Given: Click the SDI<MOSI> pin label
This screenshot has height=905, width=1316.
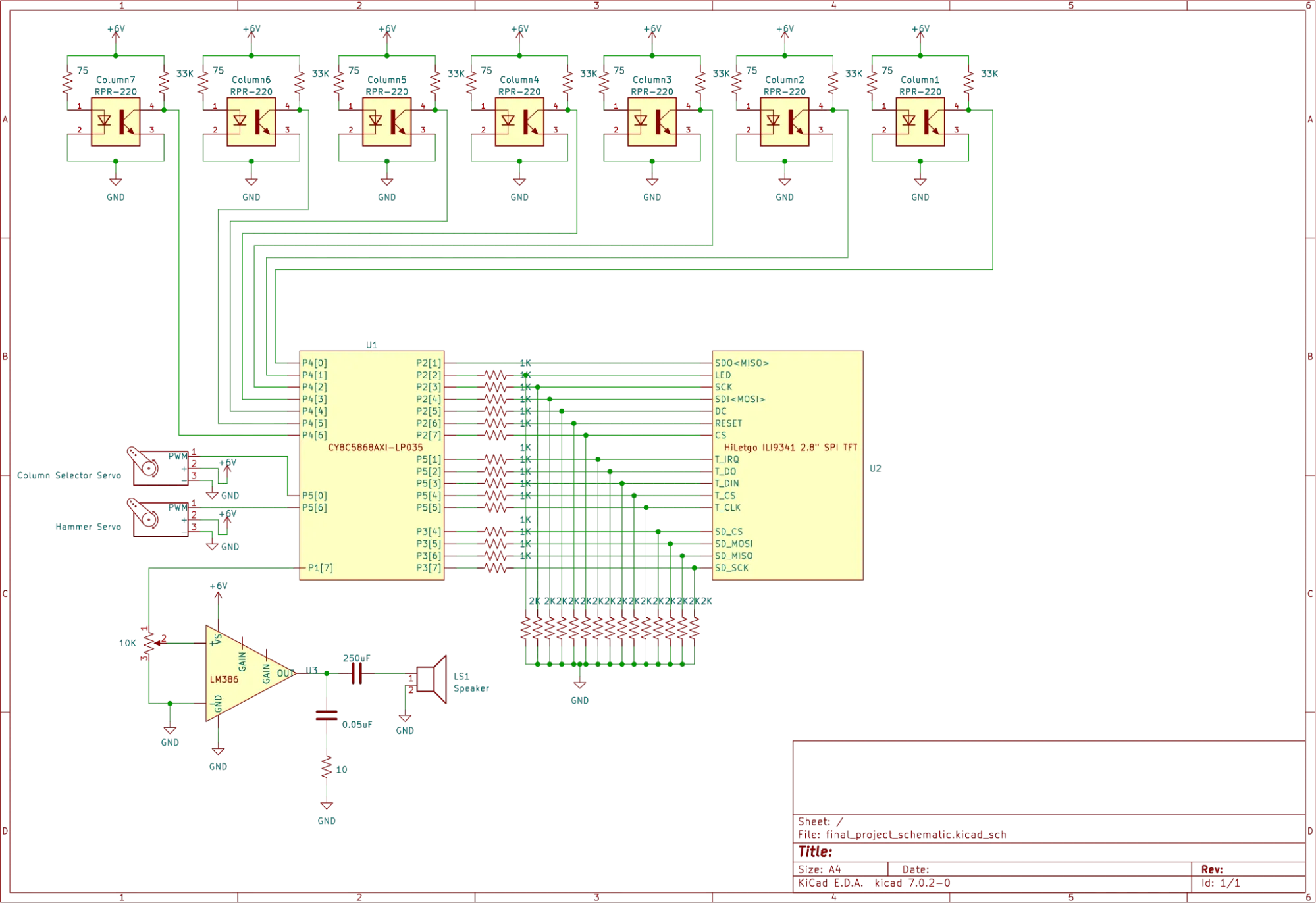Looking at the screenshot, I should 741,400.
